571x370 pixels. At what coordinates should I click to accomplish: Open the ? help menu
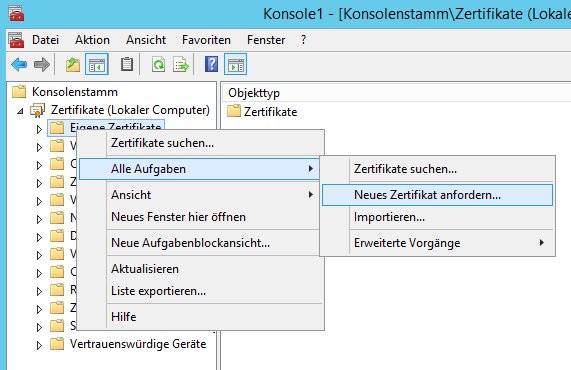tap(303, 40)
